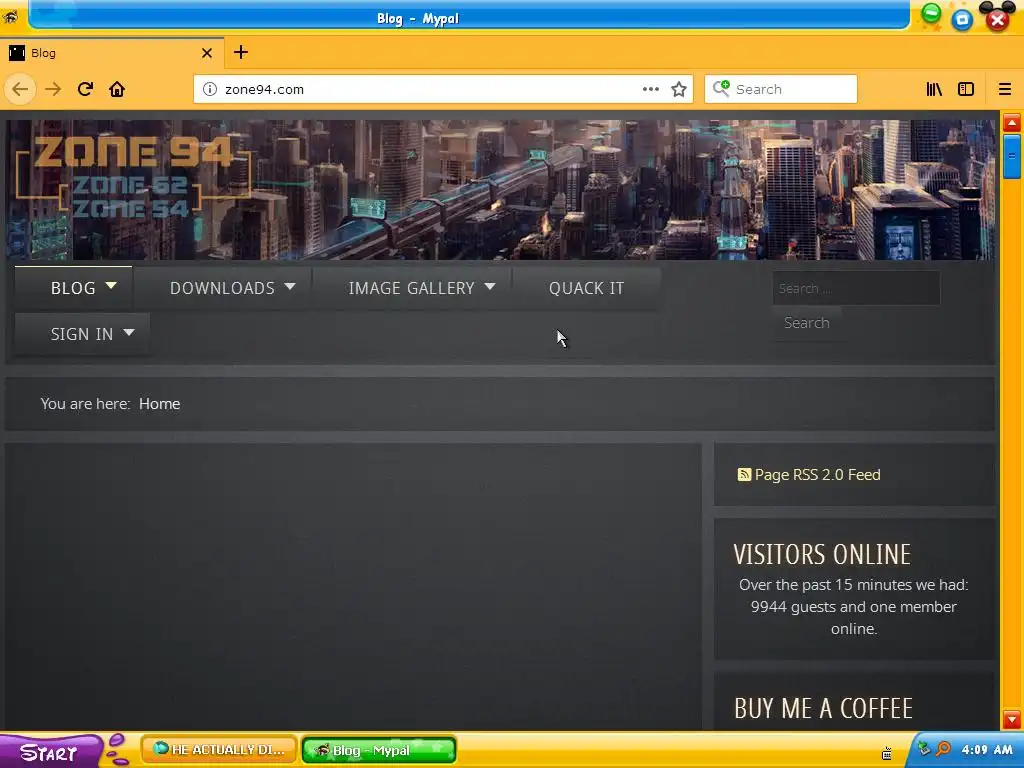Click the Mypal title bar app icon
The height and width of the screenshot is (768, 1024).
[11, 16]
